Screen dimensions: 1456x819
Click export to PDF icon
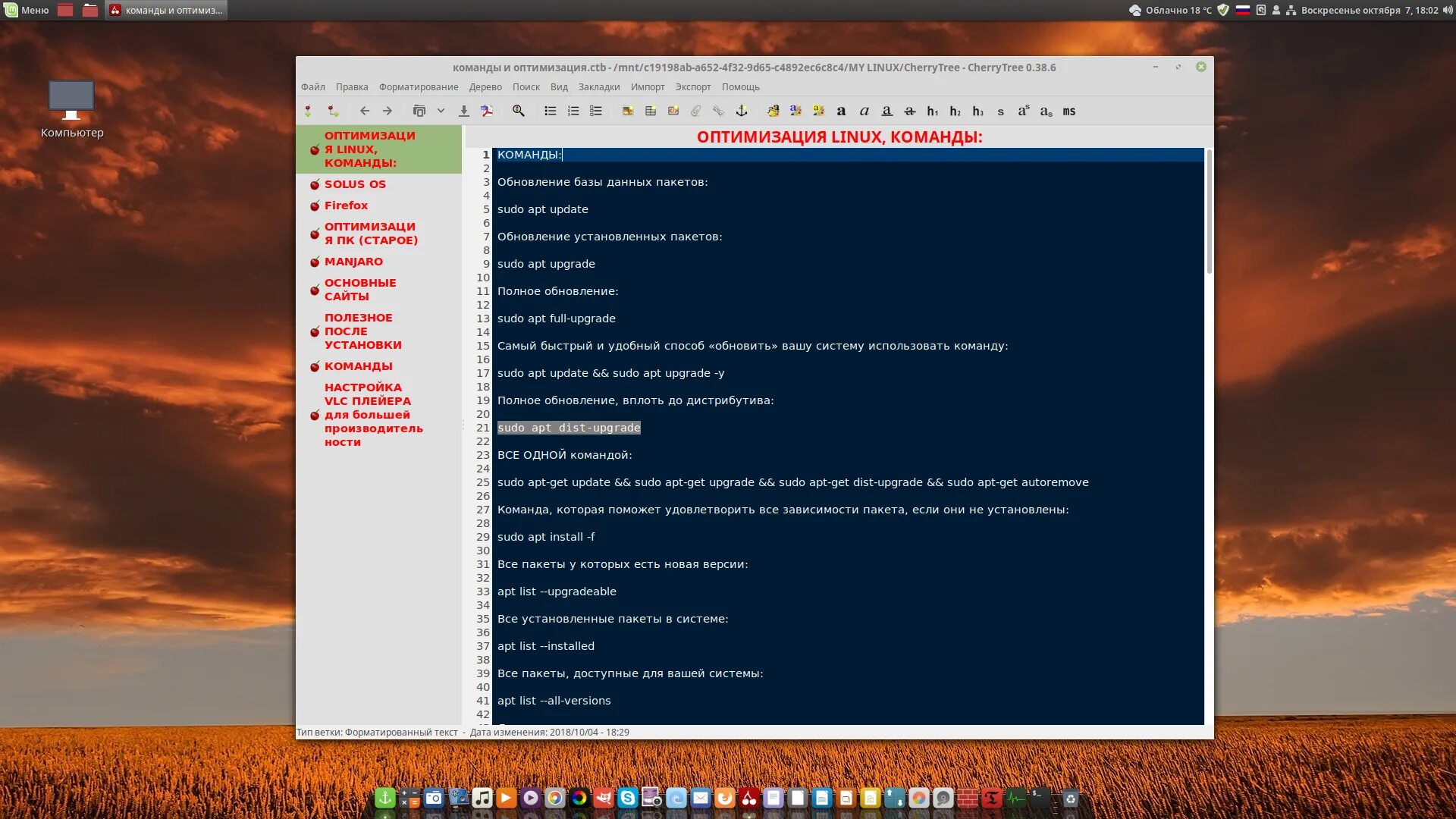pyautogui.click(x=487, y=111)
